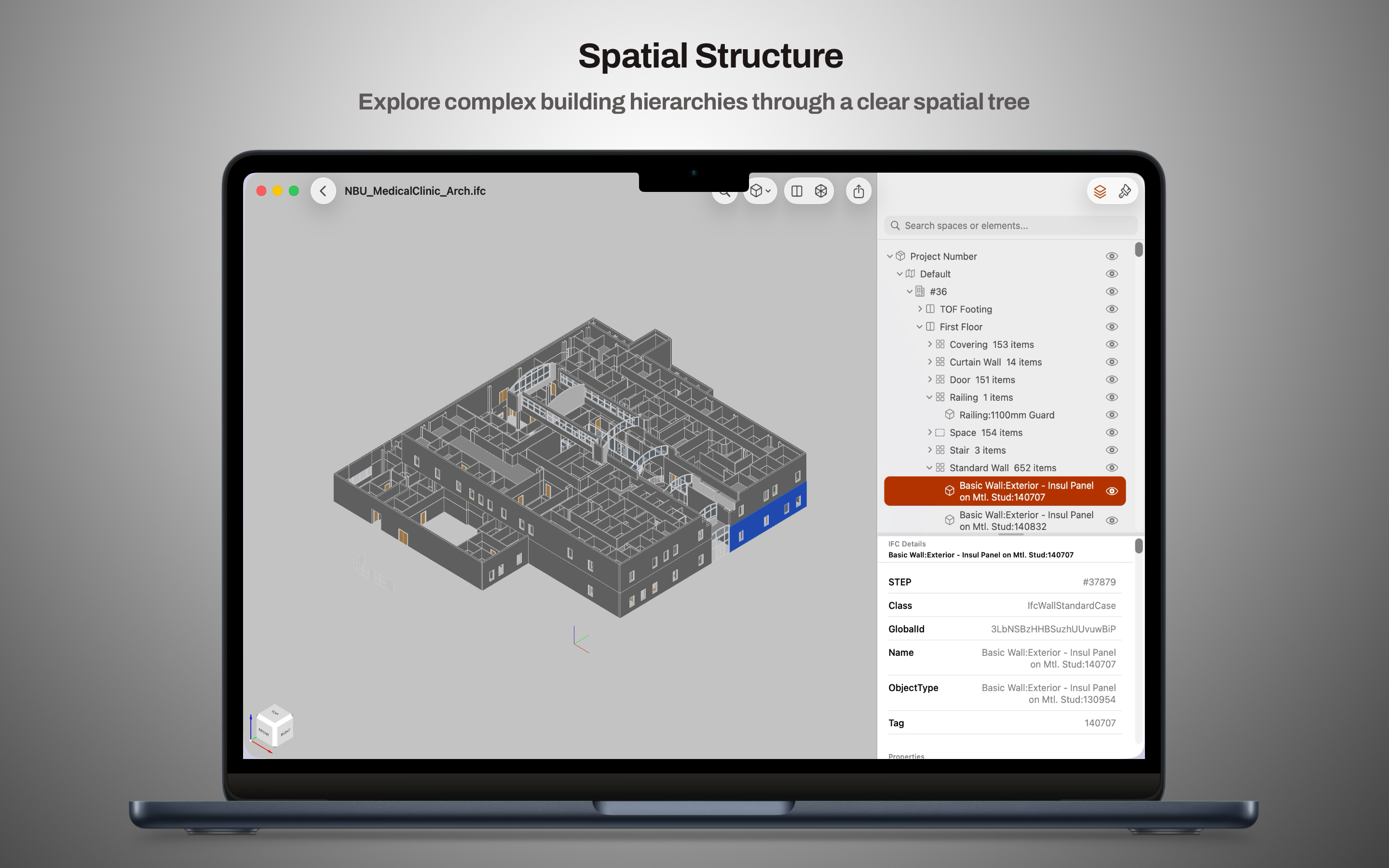Screen dimensions: 1389x868
Task: Hide the First Floor level
Action: [x=1112, y=326]
